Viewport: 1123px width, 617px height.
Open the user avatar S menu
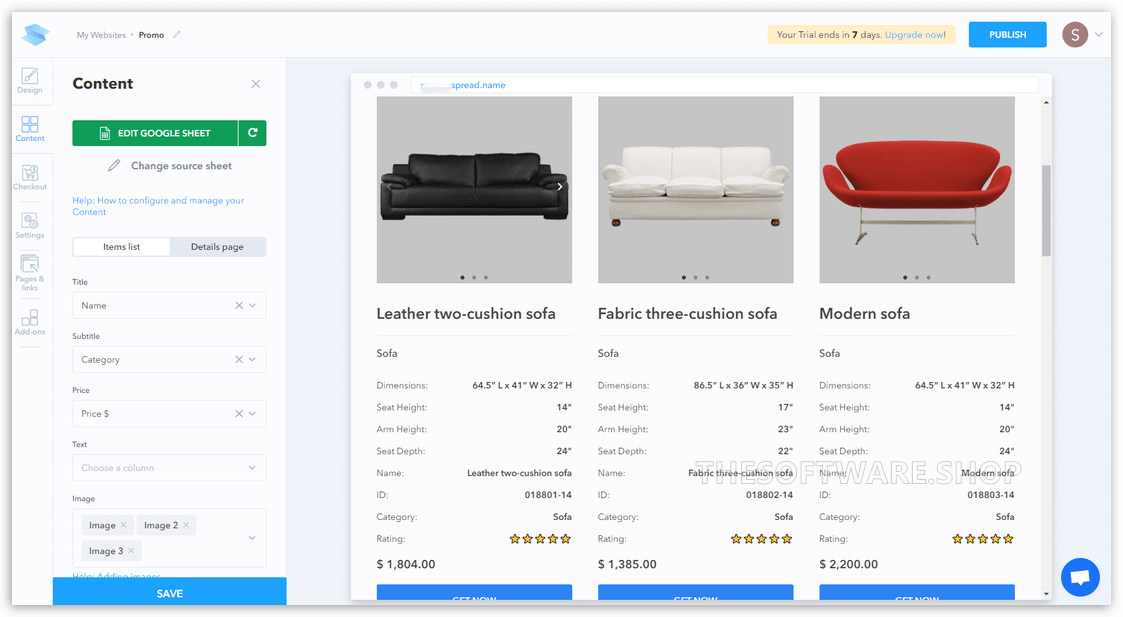[1074, 34]
